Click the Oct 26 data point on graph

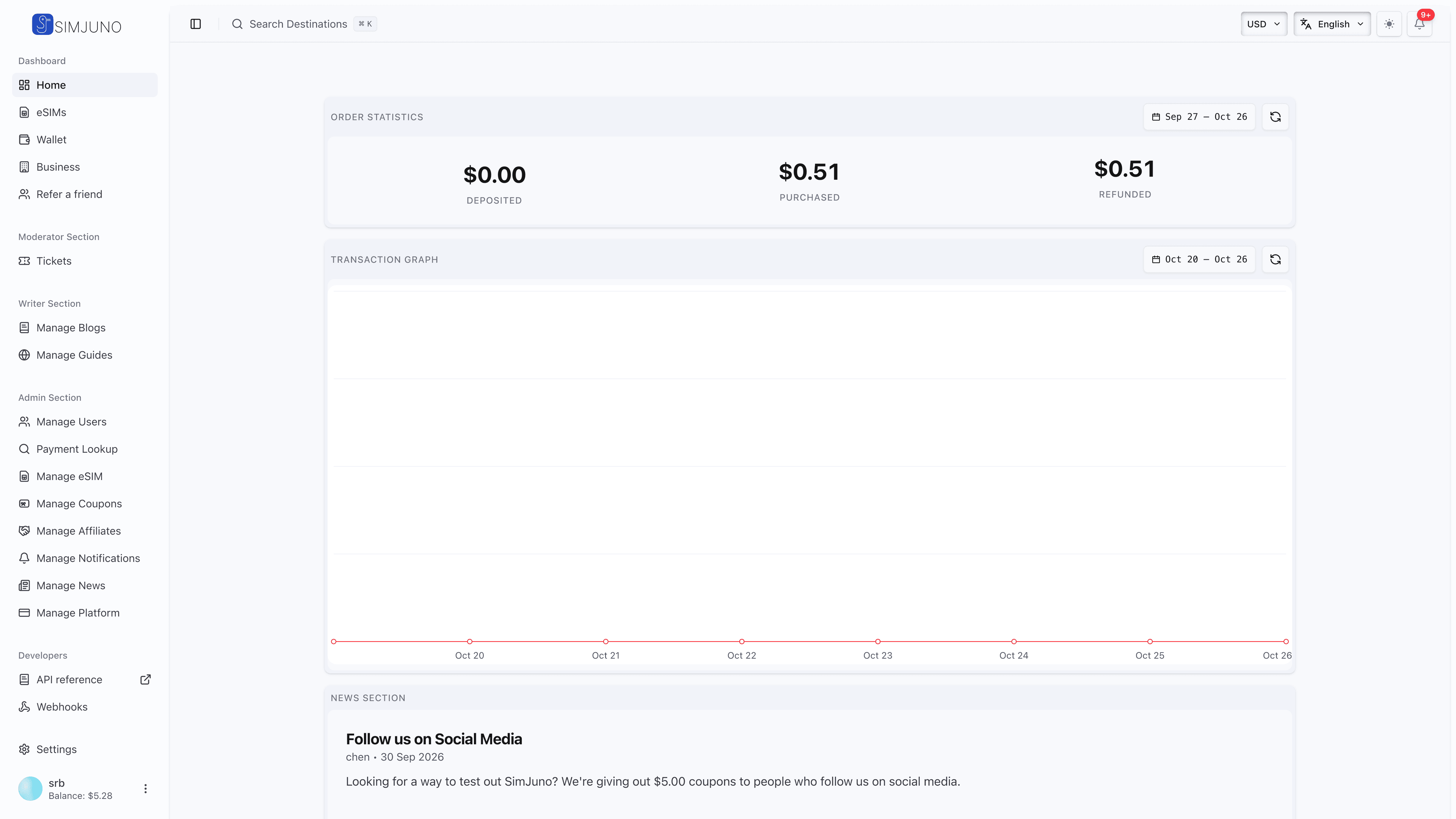(1286, 642)
